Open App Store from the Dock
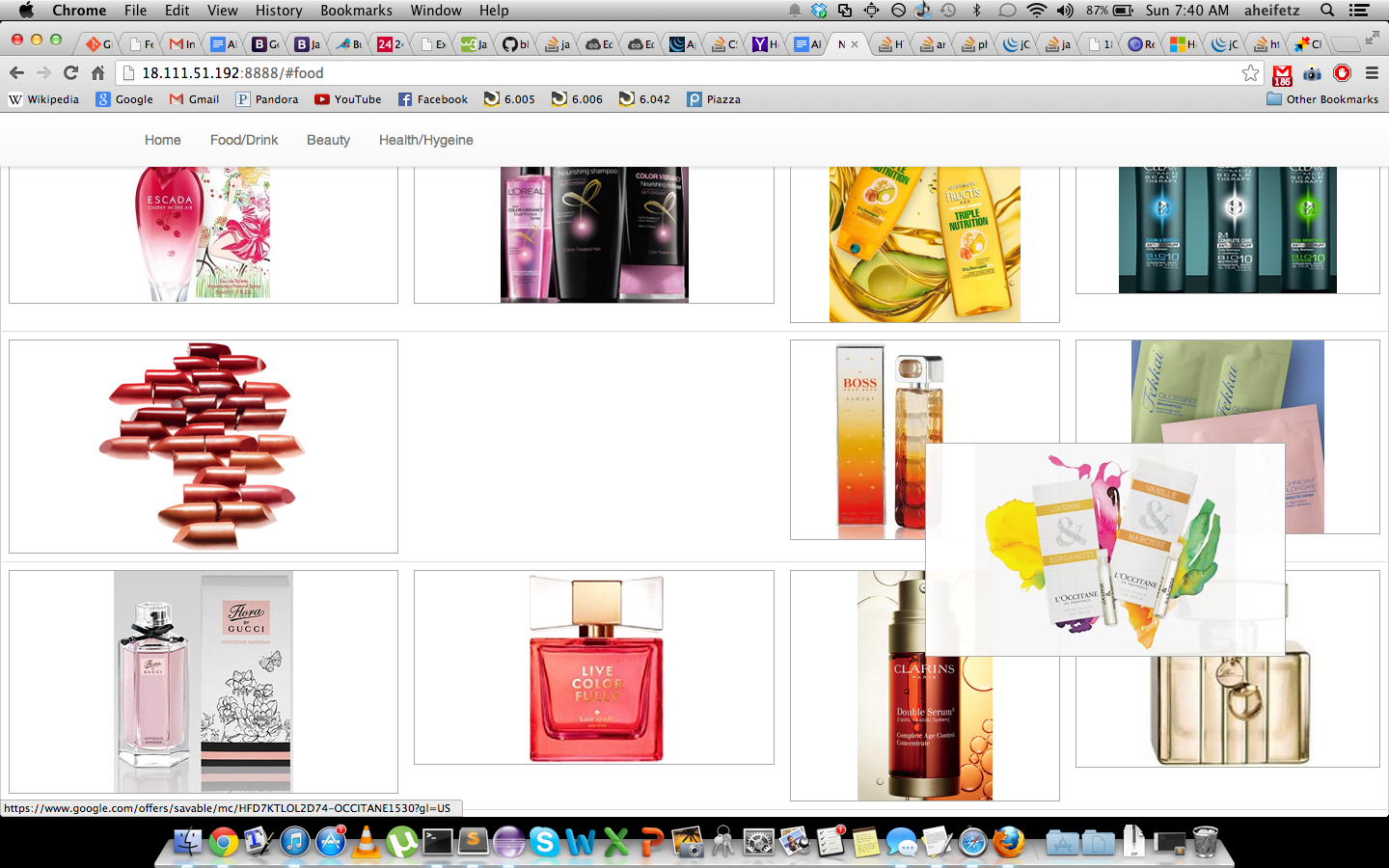1389x868 pixels. pyautogui.click(x=331, y=841)
